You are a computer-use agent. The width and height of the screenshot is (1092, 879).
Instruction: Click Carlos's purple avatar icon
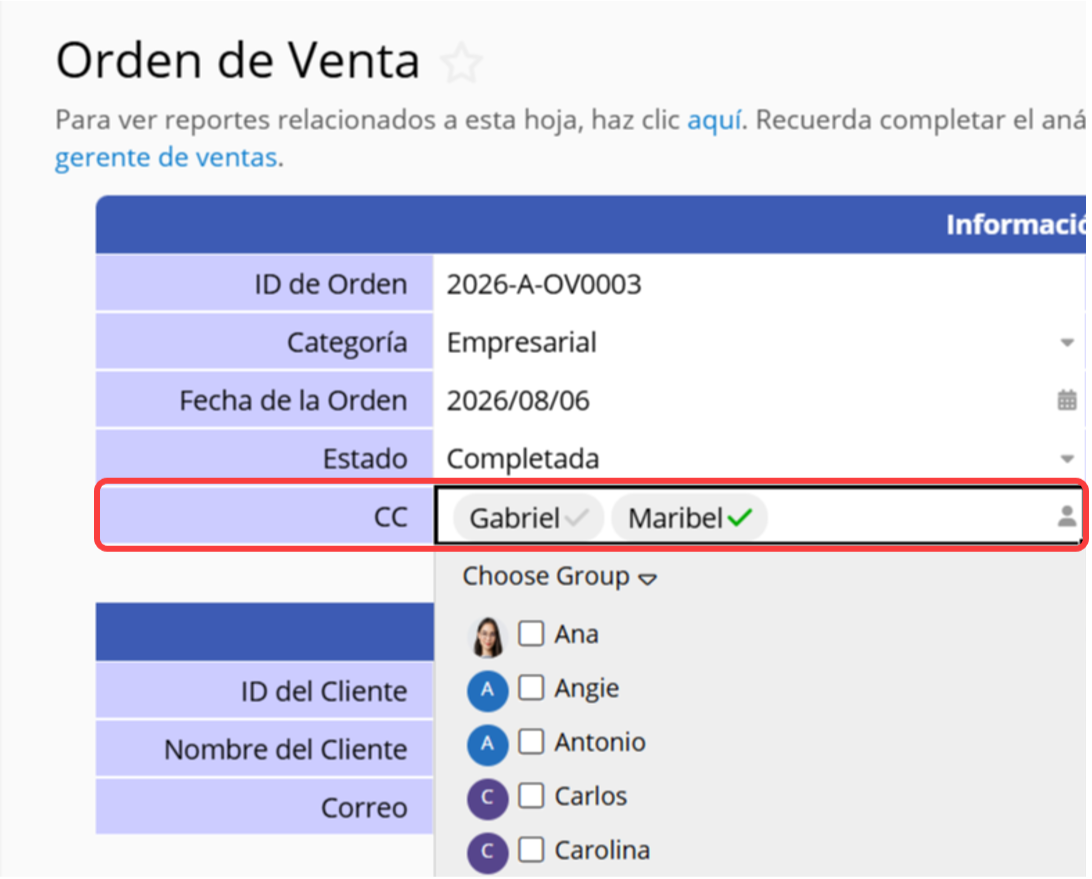(488, 798)
